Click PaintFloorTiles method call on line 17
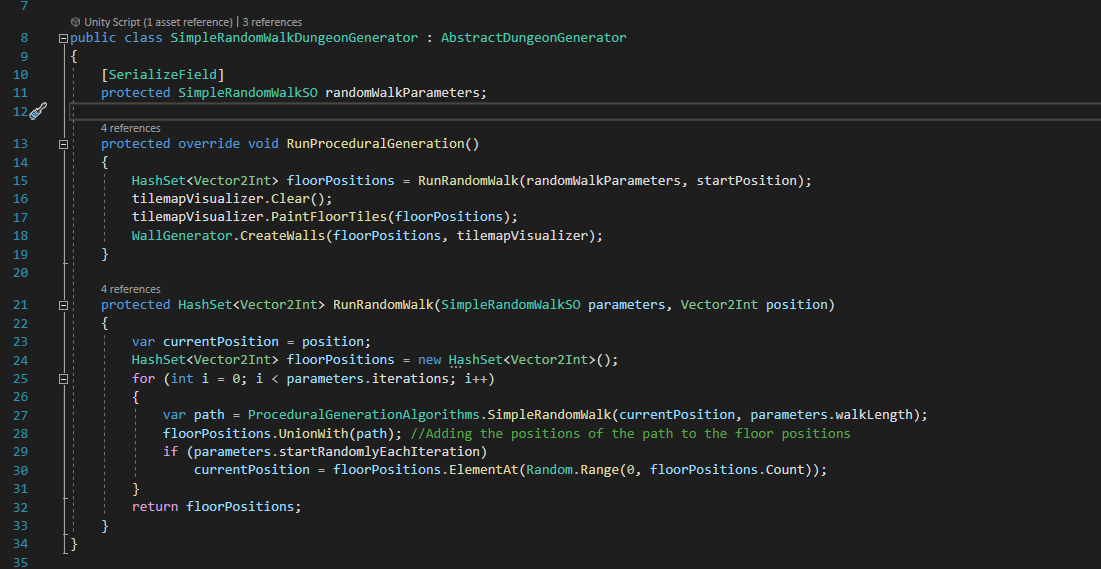 (329, 218)
